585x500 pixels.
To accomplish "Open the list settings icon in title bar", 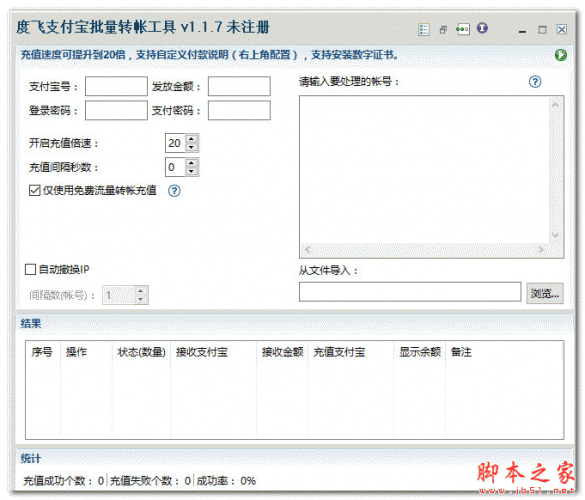I will pyautogui.click(x=424, y=29).
